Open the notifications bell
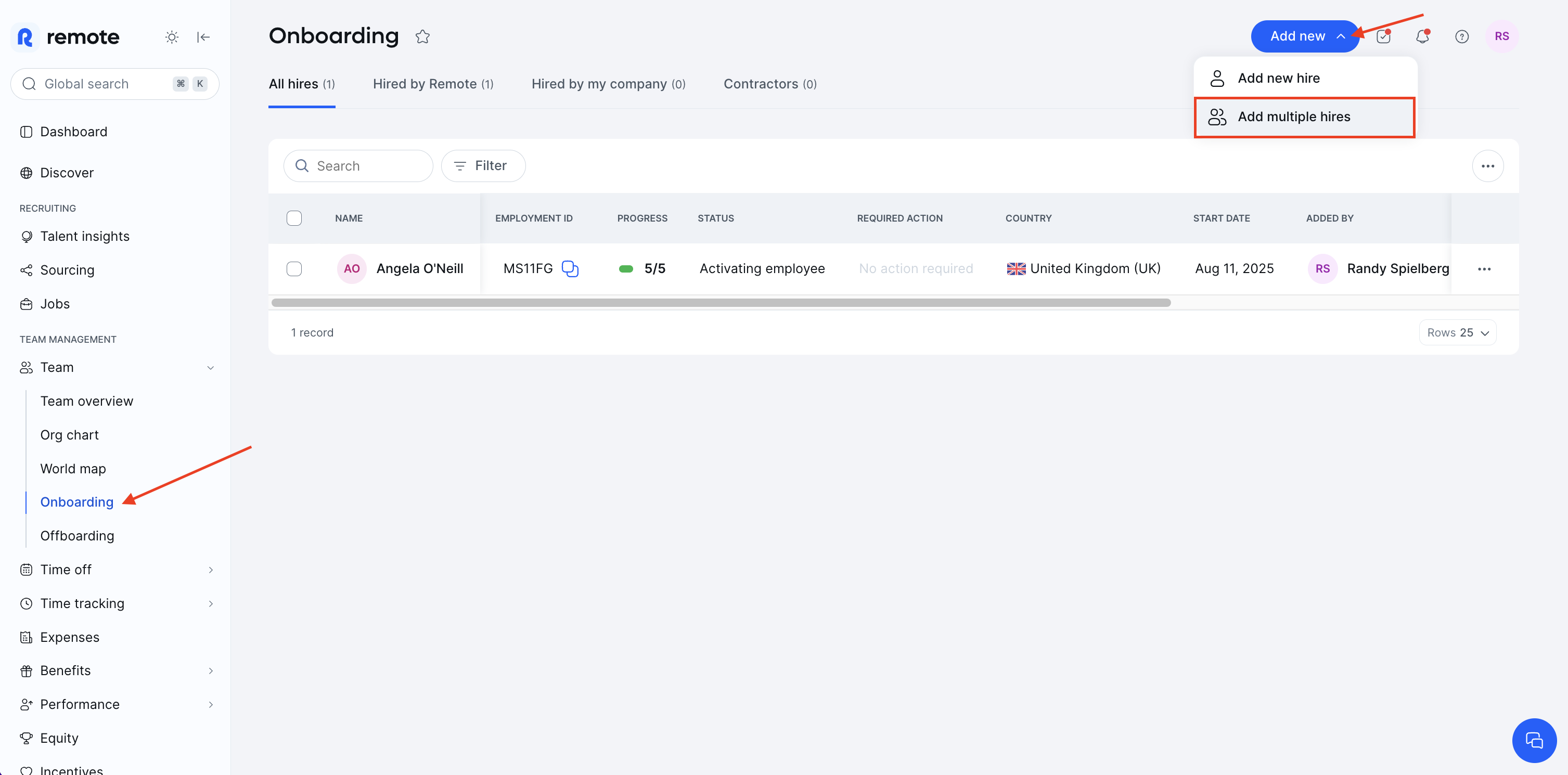This screenshot has height=775, width=1568. click(1422, 36)
